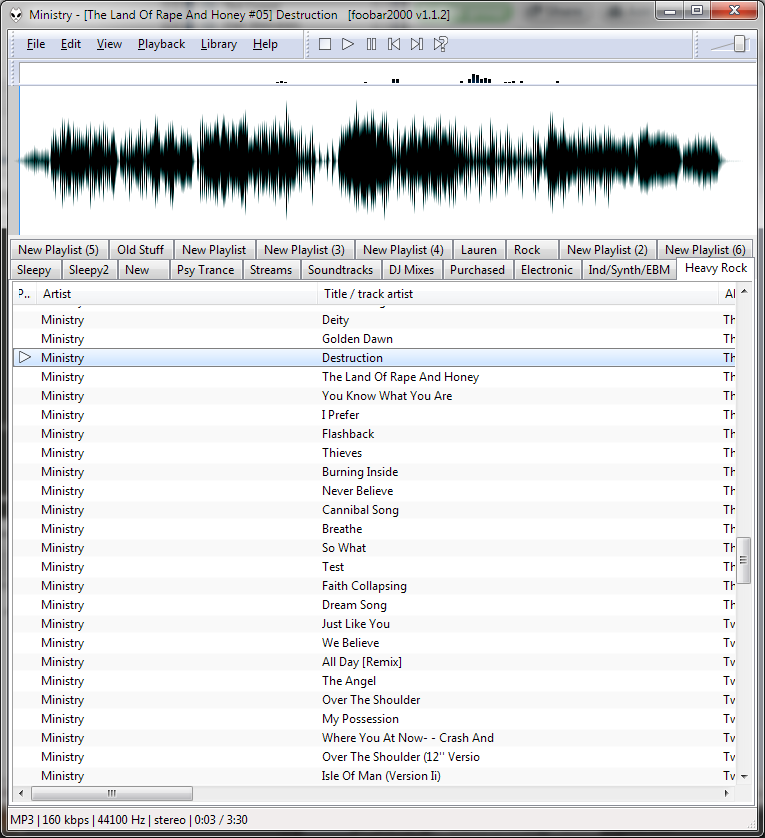Image resolution: width=765 pixels, height=838 pixels.
Task: Select the track So What
Action: point(374,548)
